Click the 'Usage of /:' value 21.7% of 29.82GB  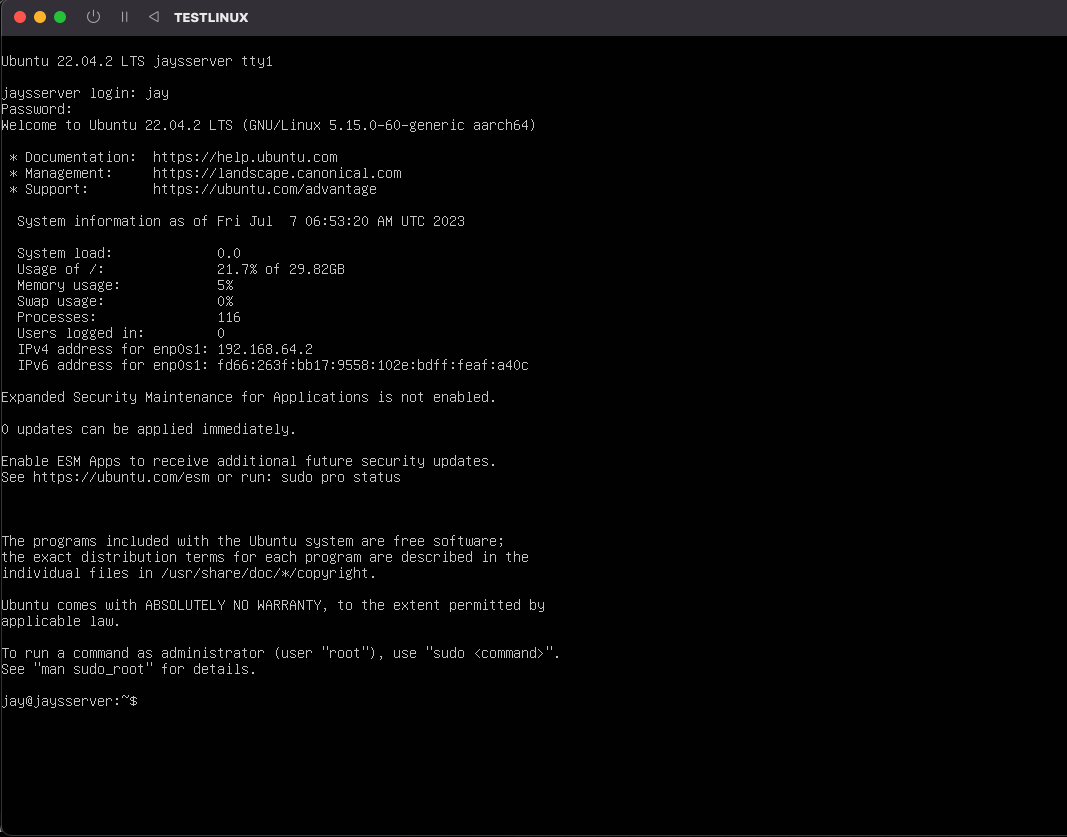[x=281, y=269]
